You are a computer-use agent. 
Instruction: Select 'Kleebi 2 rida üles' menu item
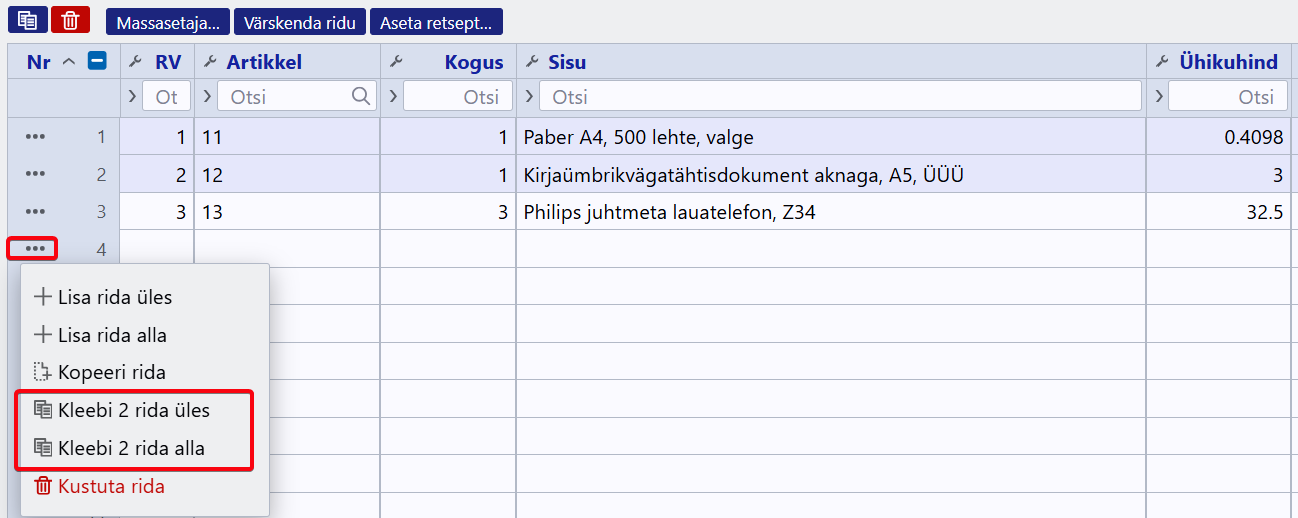[x=134, y=410]
